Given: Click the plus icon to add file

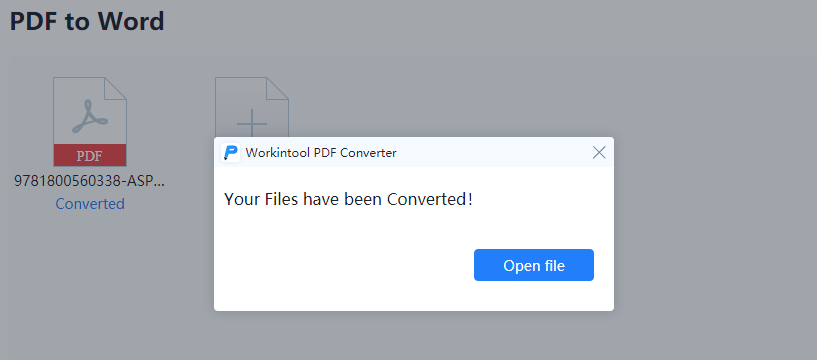Looking at the screenshot, I should [x=252, y=124].
